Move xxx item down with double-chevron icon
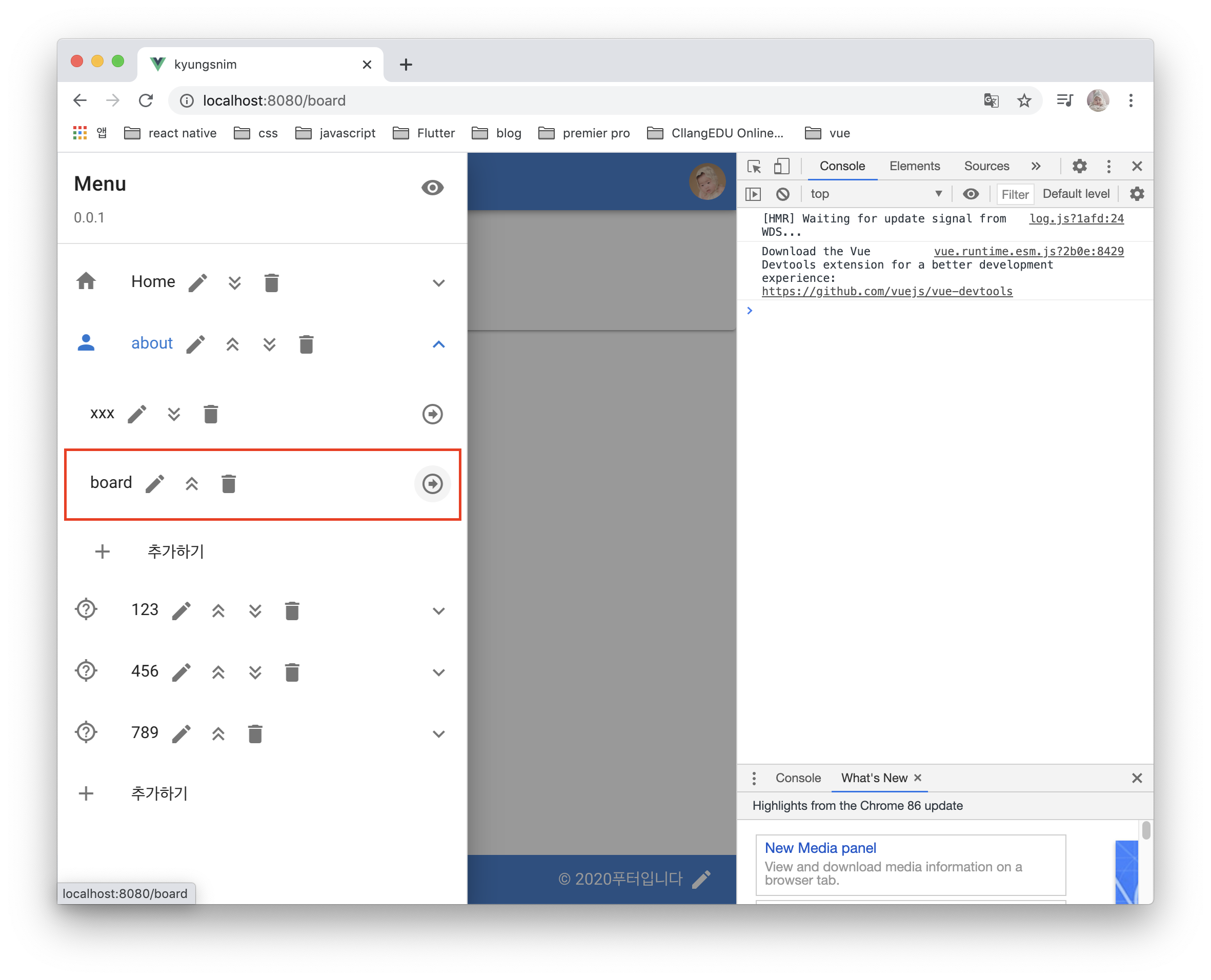1211x980 pixels. (x=174, y=414)
